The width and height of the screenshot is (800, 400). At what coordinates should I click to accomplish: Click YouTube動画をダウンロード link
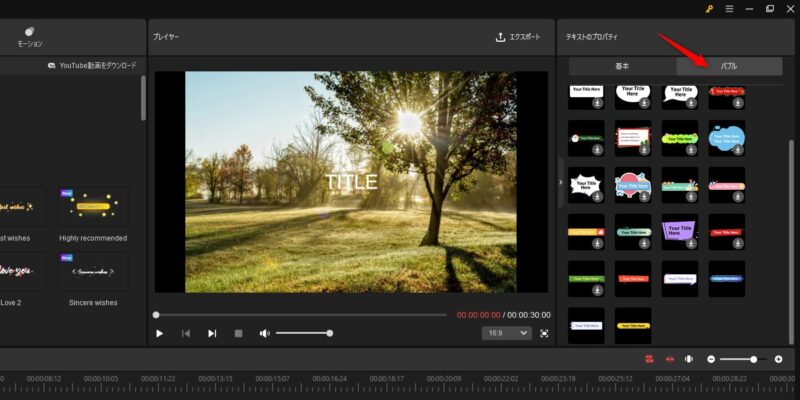pos(92,65)
